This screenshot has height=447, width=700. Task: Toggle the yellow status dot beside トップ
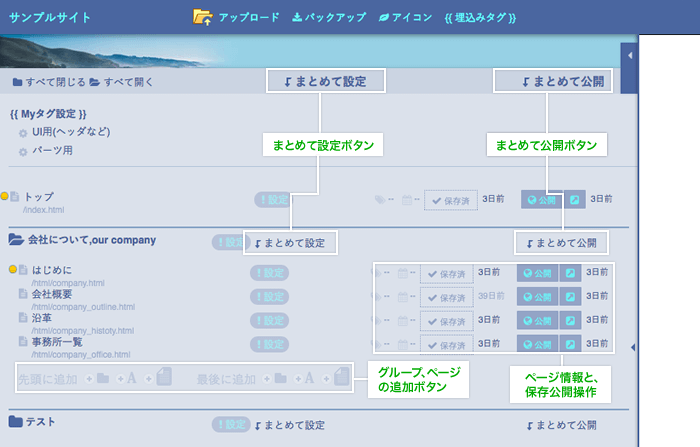point(5,197)
